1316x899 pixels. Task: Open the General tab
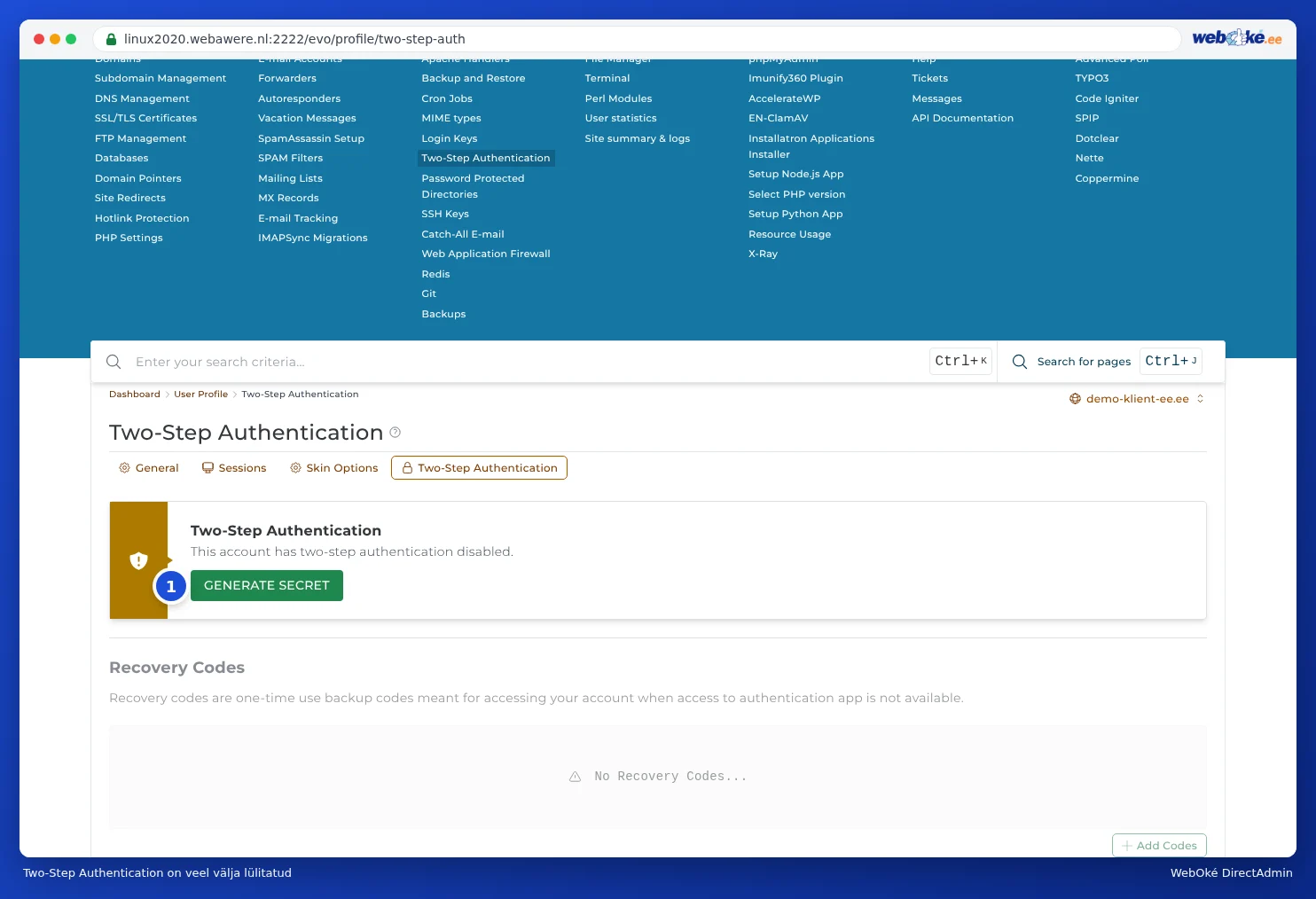click(149, 468)
